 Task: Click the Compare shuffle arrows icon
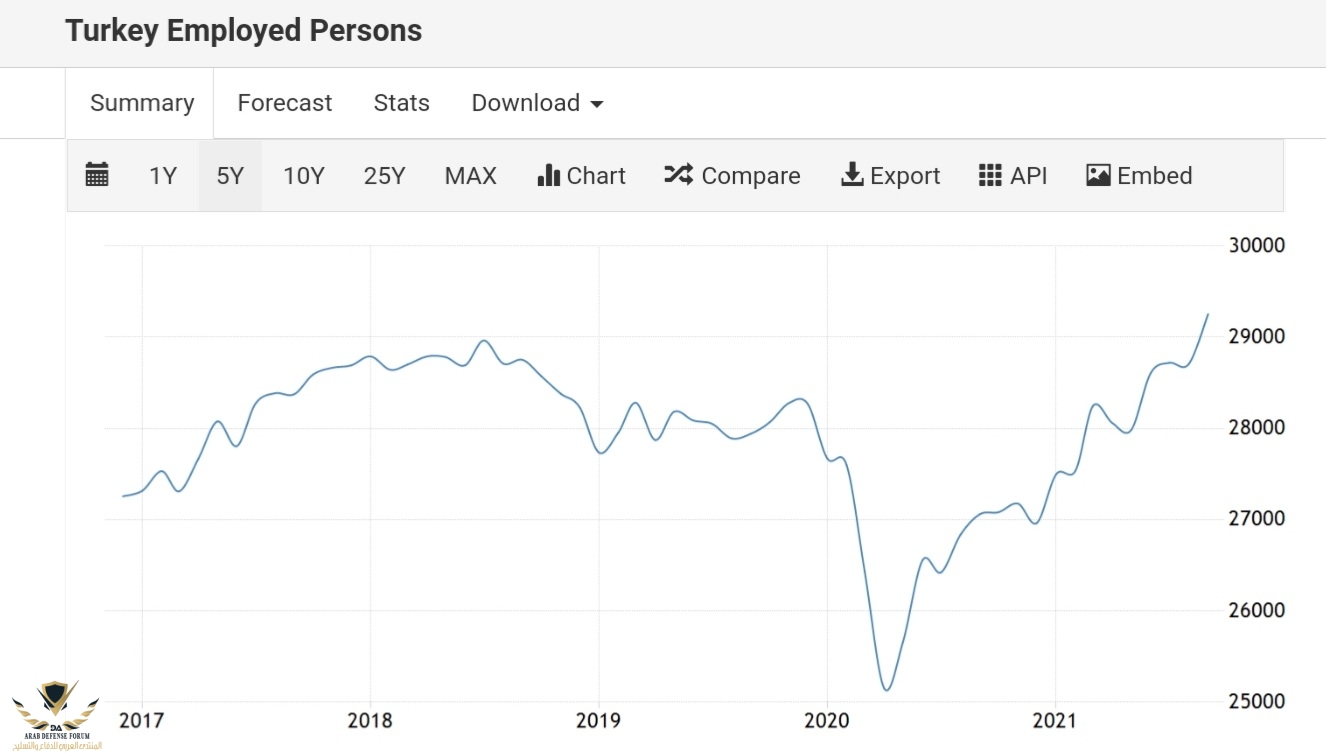678,175
